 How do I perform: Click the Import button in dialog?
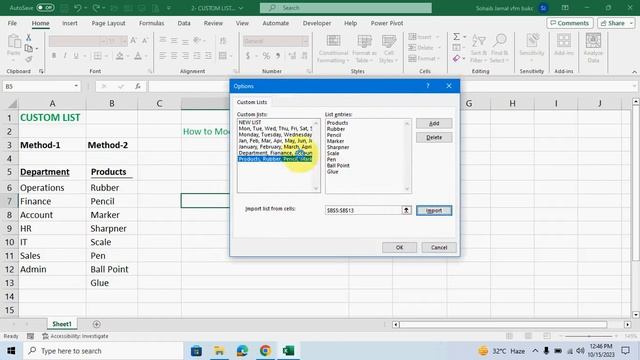coord(434,210)
